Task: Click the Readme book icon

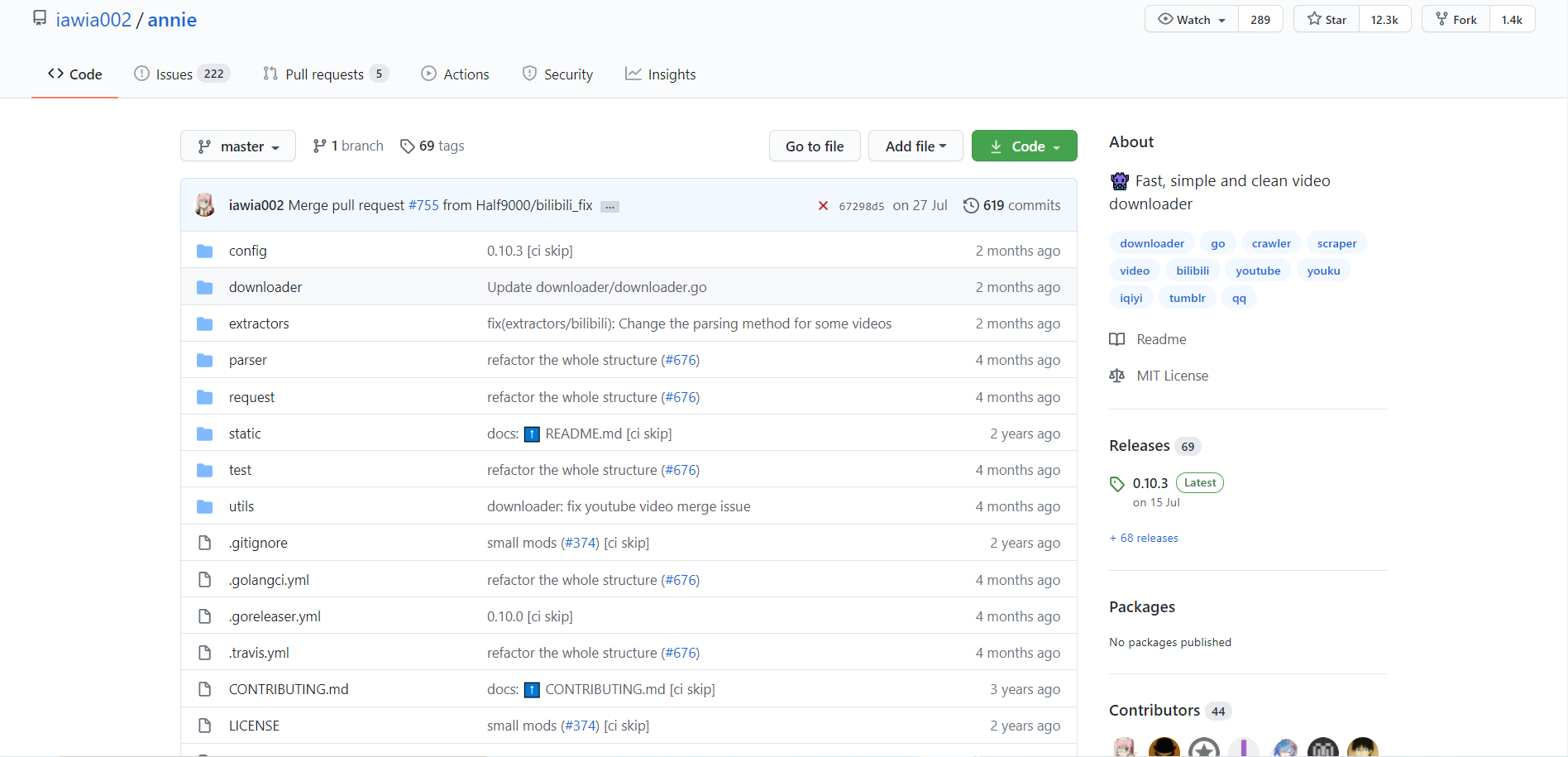Action: click(x=1116, y=339)
